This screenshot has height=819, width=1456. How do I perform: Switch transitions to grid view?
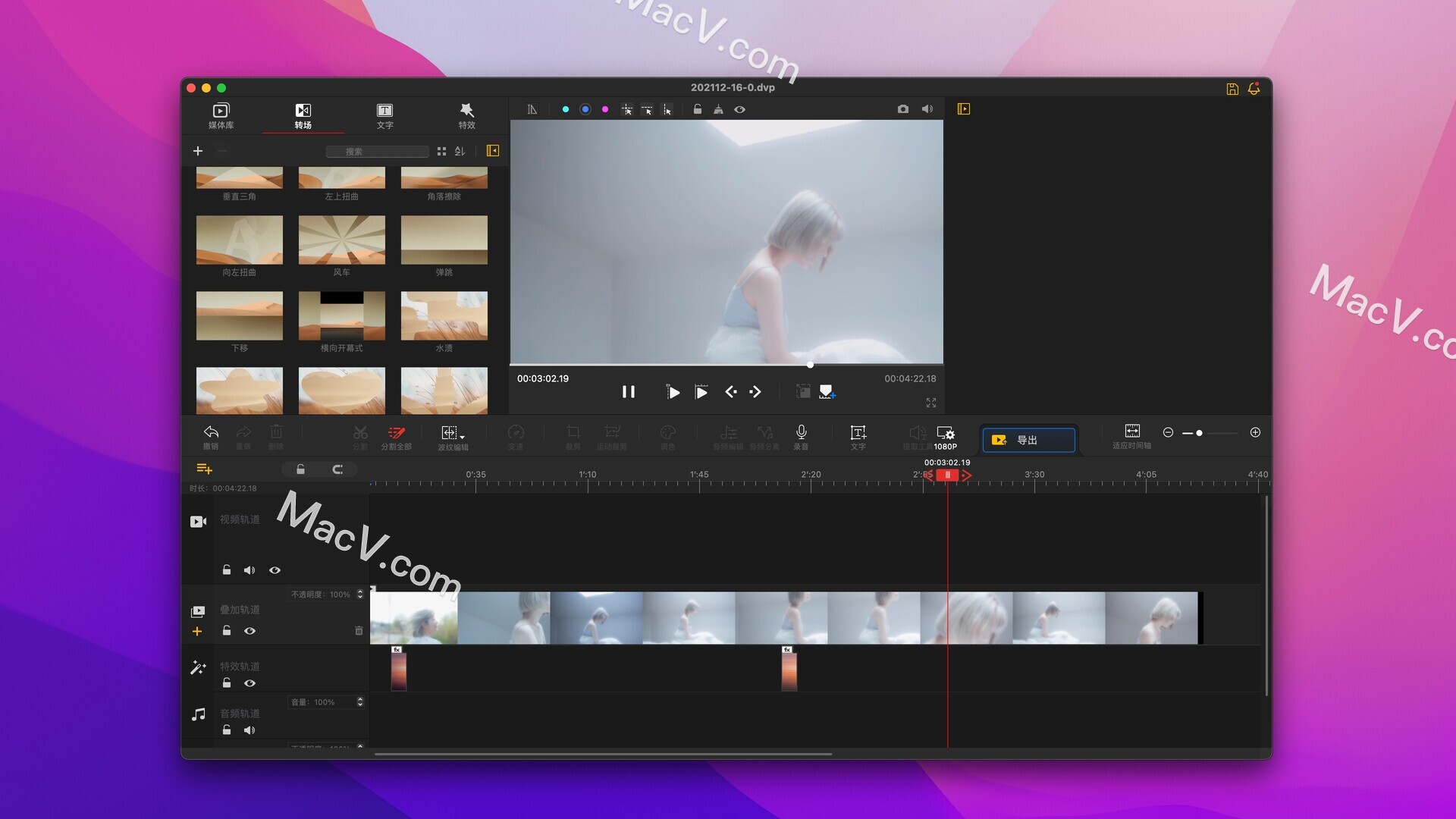441,152
